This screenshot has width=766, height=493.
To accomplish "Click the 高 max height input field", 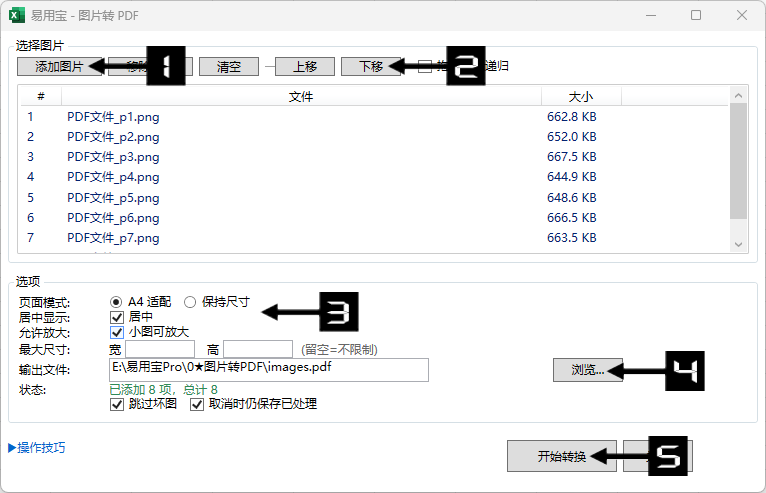I will (257, 349).
